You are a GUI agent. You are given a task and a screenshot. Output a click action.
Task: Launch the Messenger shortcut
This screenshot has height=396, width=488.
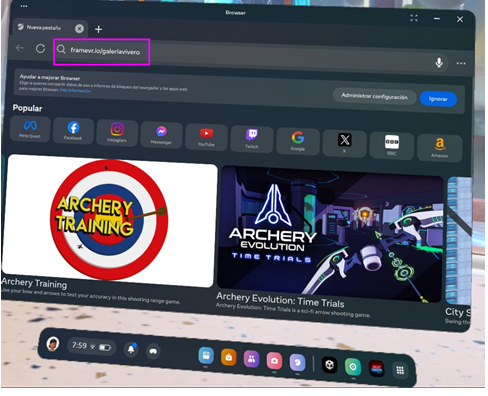click(161, 135)
